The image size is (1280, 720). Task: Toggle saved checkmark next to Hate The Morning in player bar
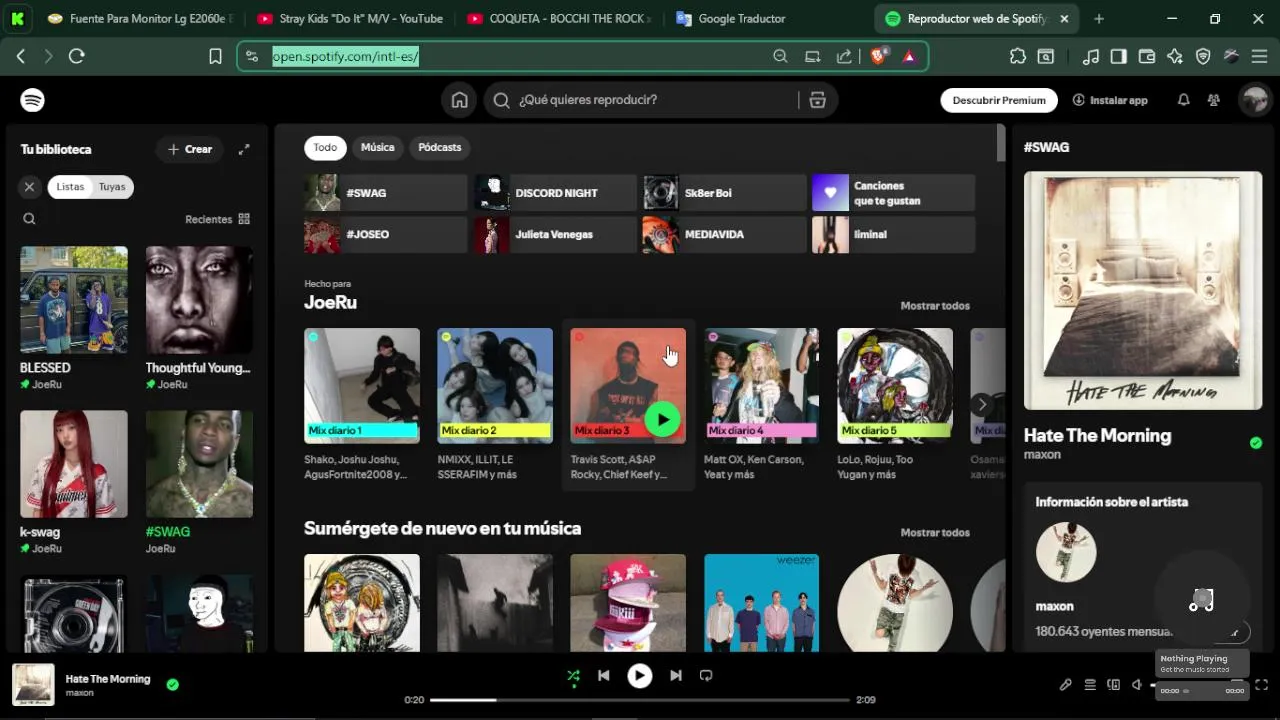(173, 685)
